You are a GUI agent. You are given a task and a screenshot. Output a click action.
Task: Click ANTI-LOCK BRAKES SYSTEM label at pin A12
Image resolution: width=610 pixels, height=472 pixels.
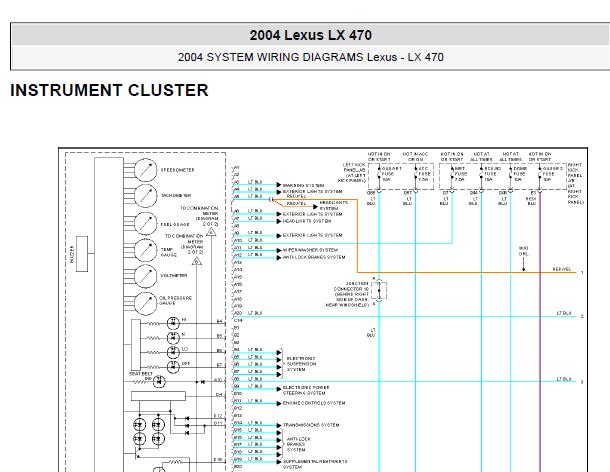[x=314, y=257]
